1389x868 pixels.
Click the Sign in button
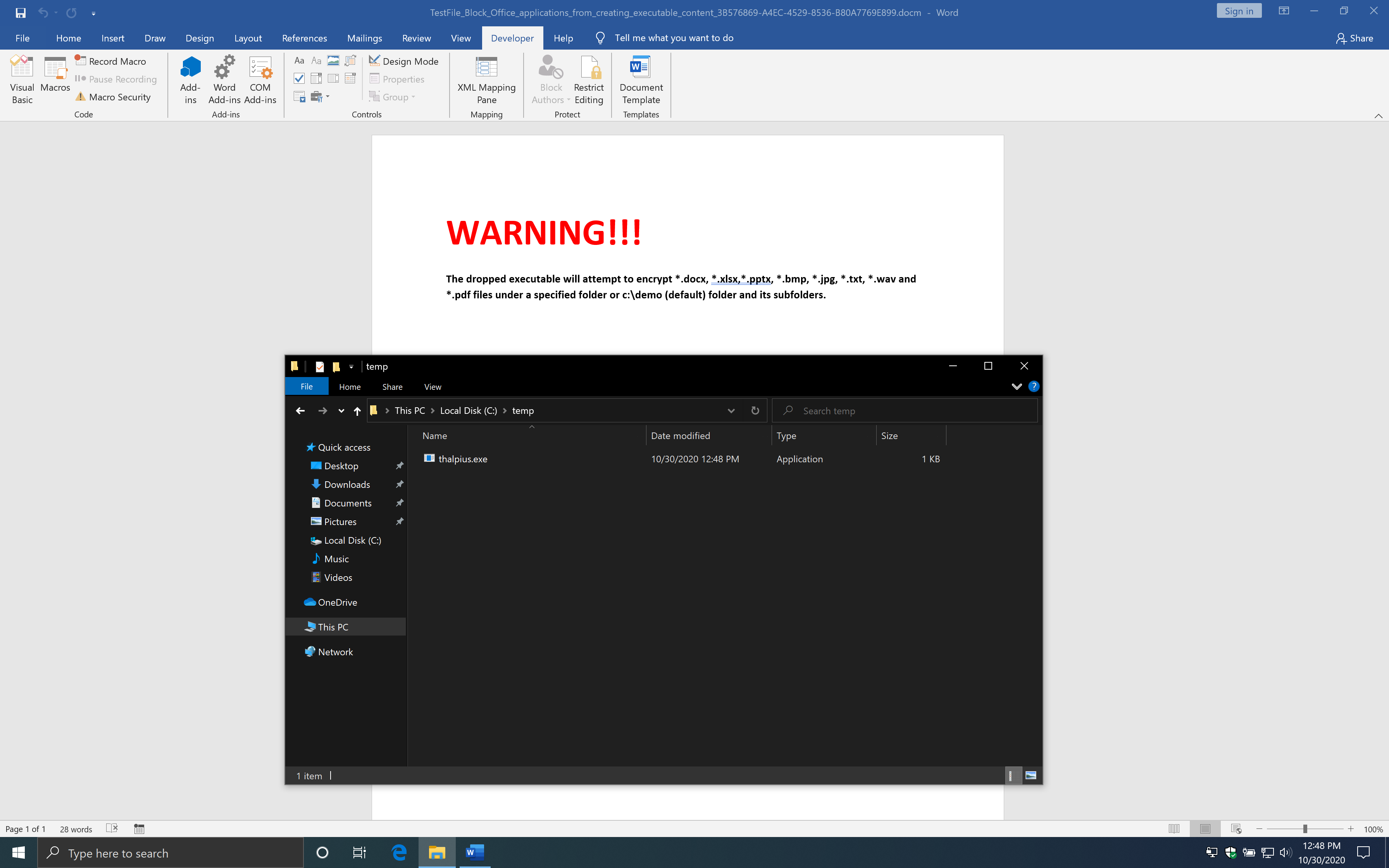pos(1239,11)
